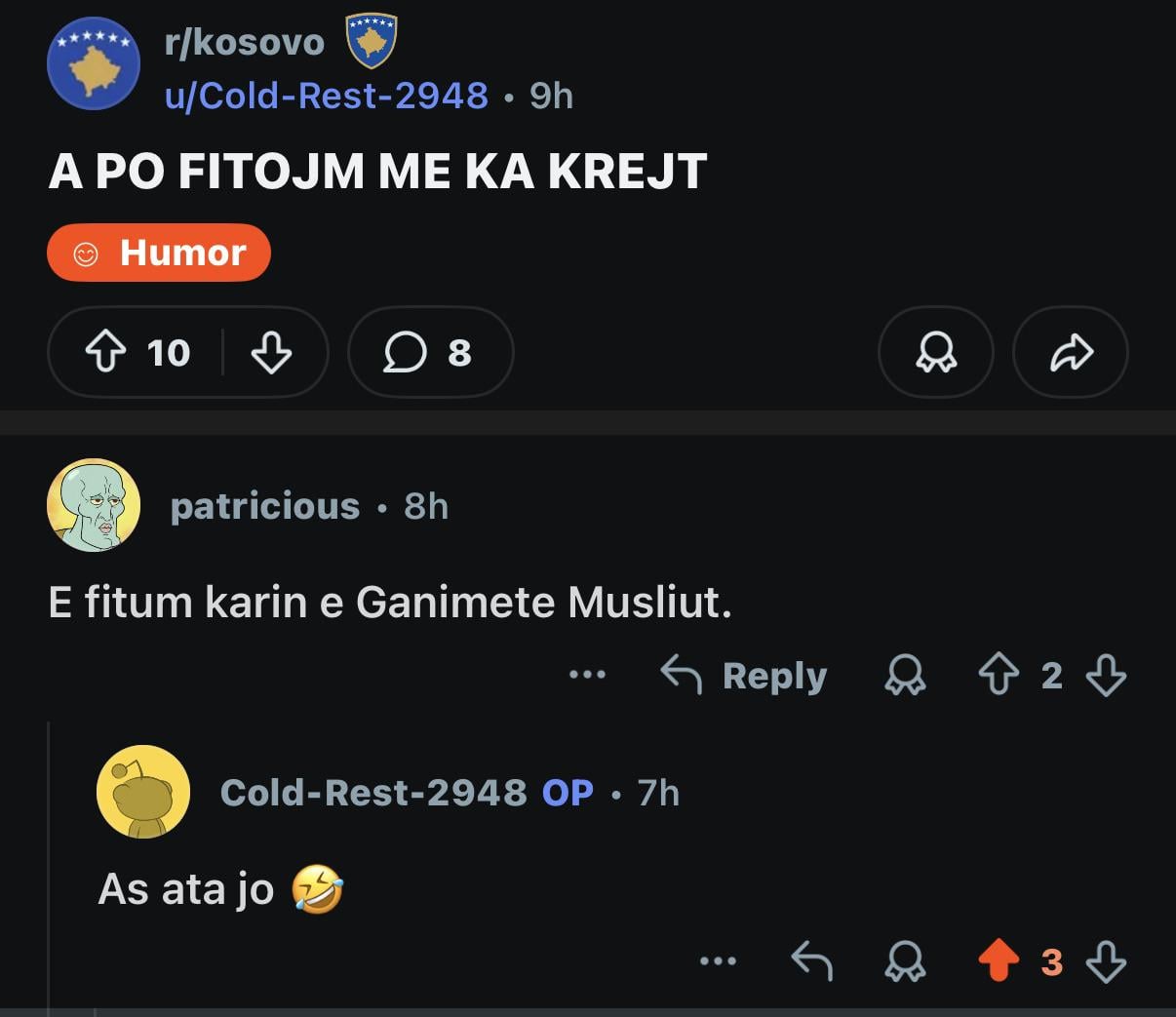The image size is (1176, 1017).
Task: Upvote the post with 10 points
Action: (x=105, y=352)
